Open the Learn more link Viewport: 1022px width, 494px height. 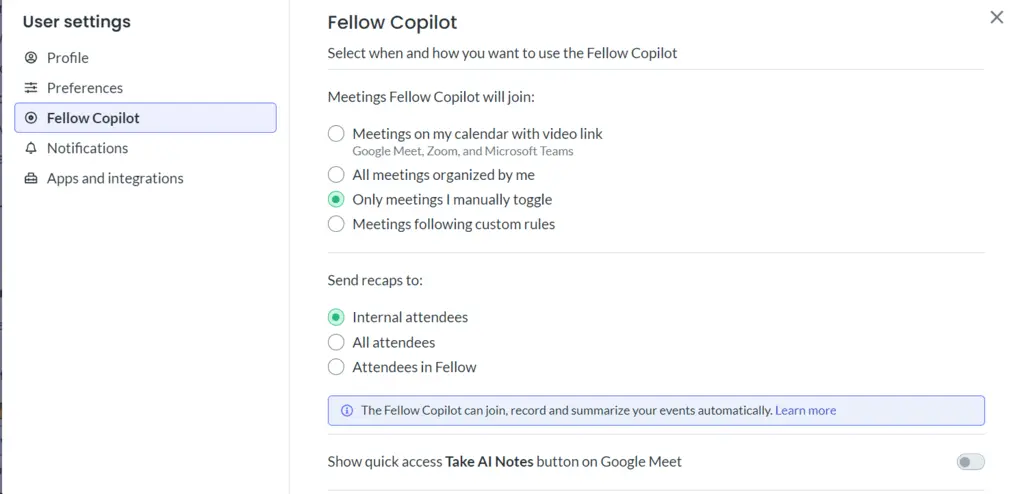pyautogui.click(x=805, y=410)
